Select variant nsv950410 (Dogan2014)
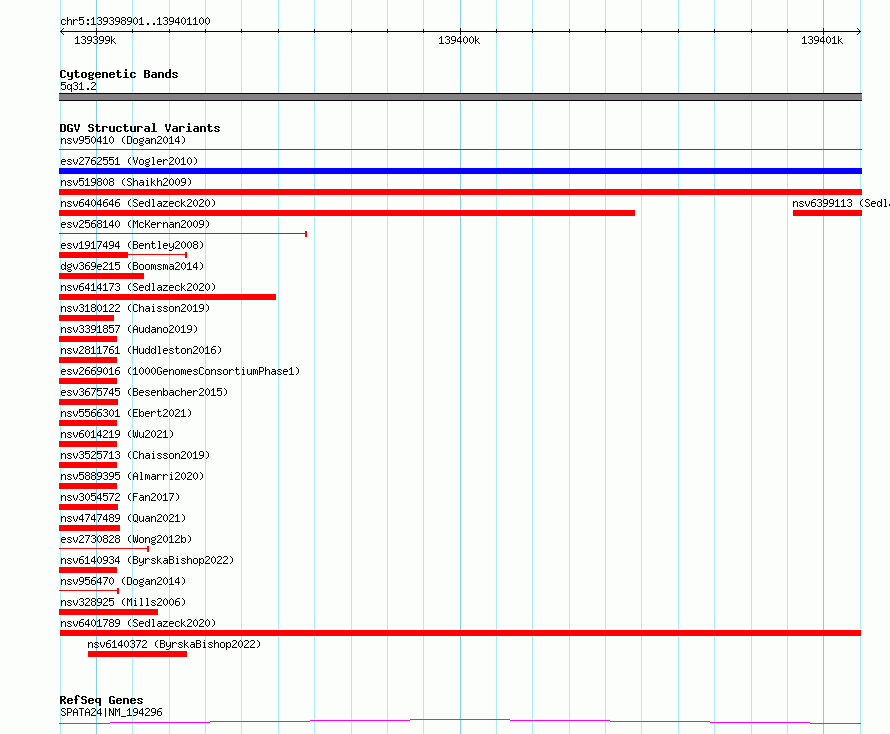Viewport: 890px width, 734px height. (123, 140)
